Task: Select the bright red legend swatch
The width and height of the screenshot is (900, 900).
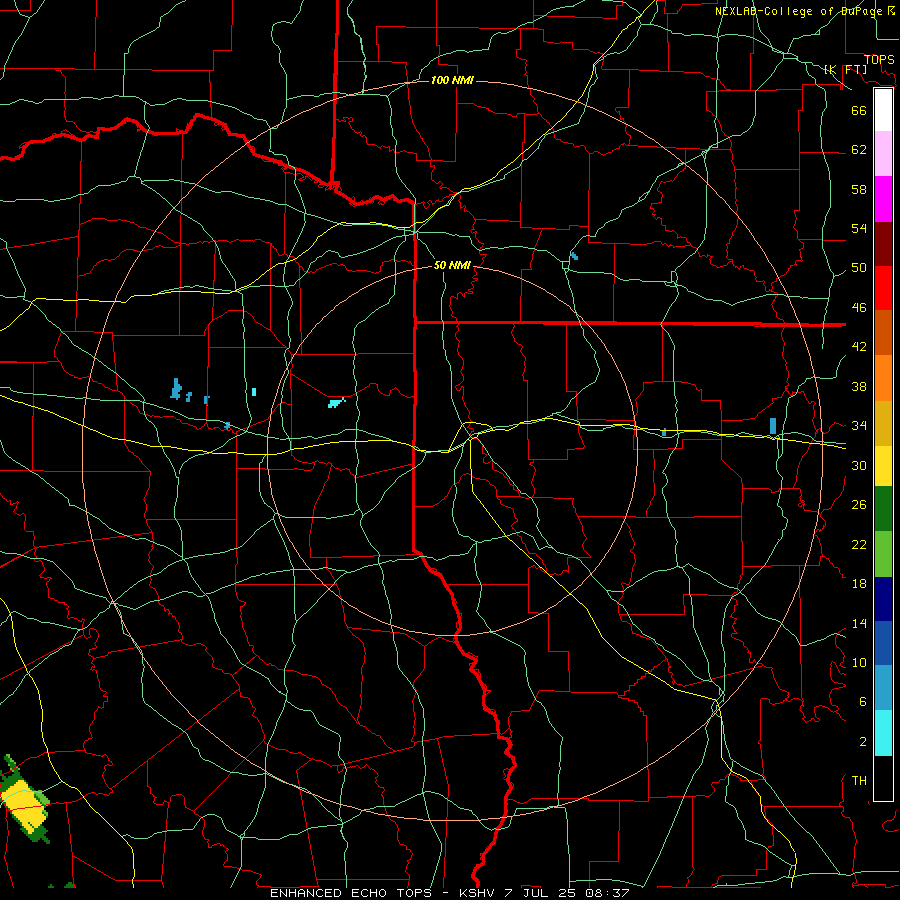Action: (x=883, y=288)
